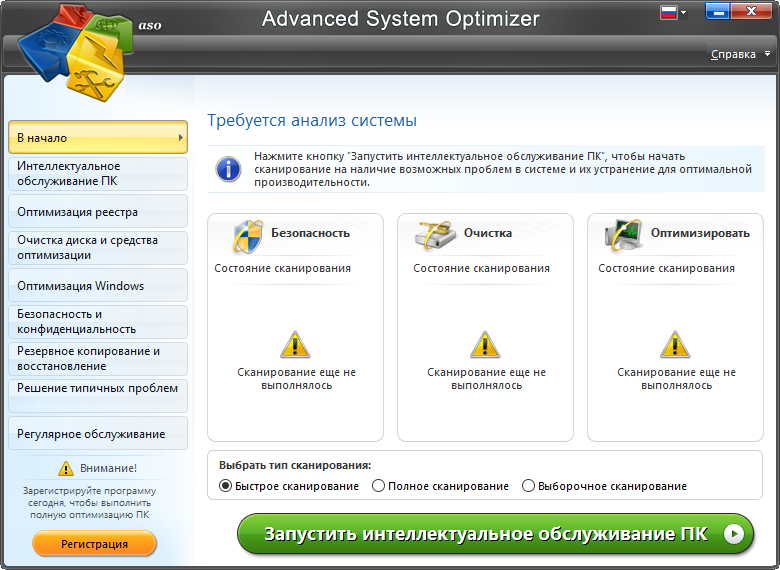Click the warning triangle in Оптимизировать panel
780x570 pixels.
pos(675,345)
